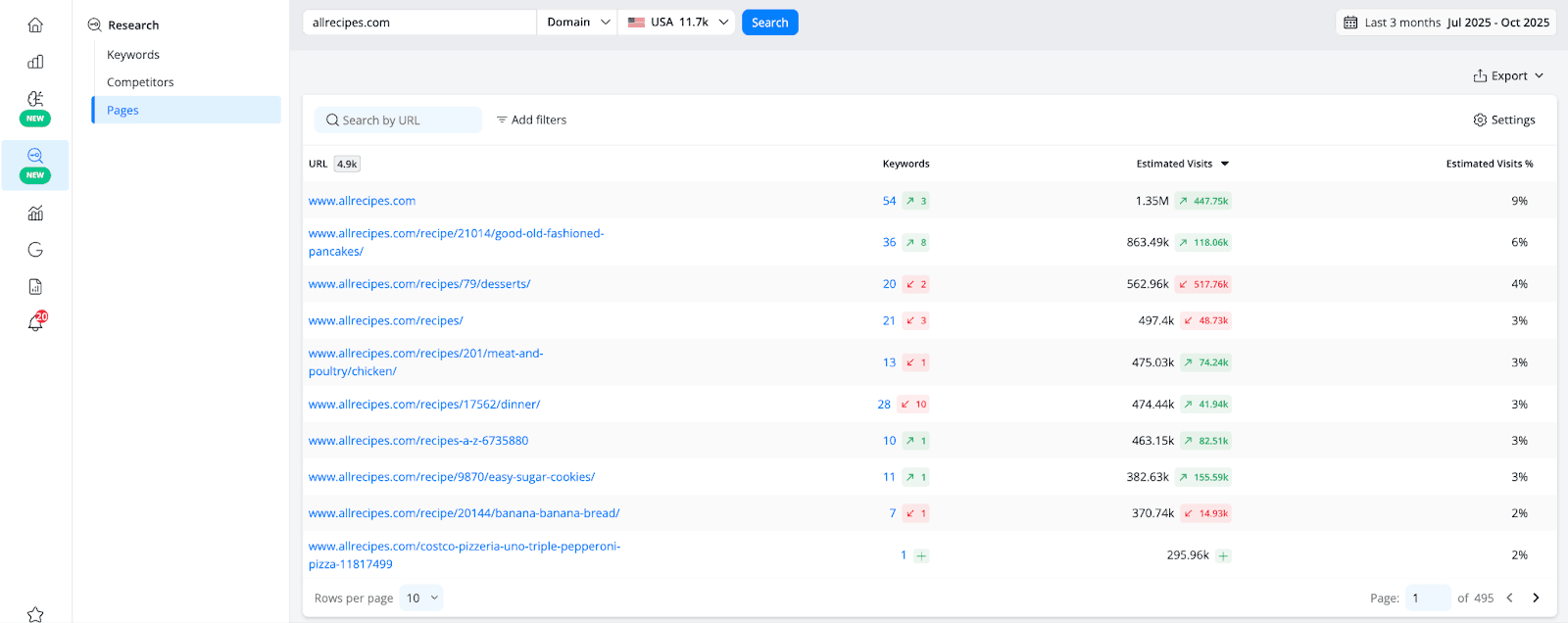
Task: Open the Rows per page dropdown
Action: click(x=421, y=598)
